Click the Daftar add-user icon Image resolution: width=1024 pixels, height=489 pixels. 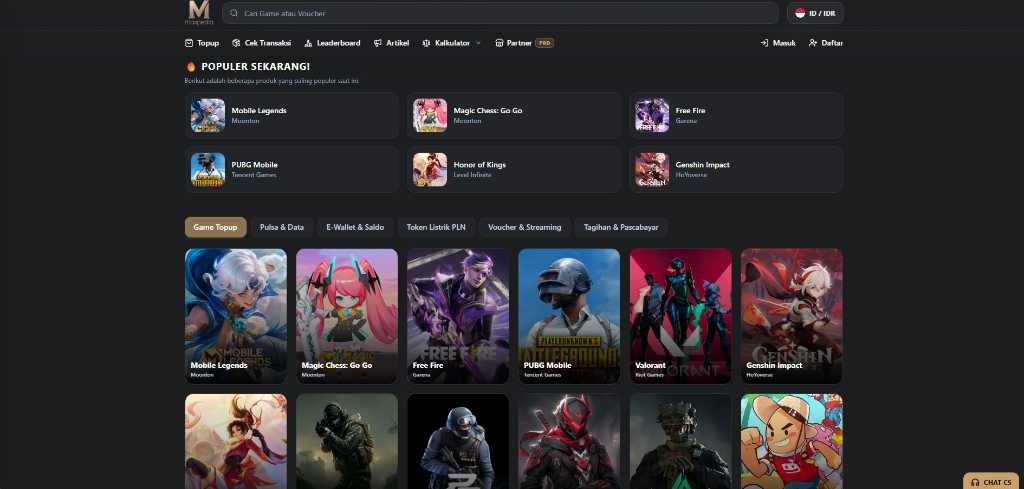coord(813,43)
